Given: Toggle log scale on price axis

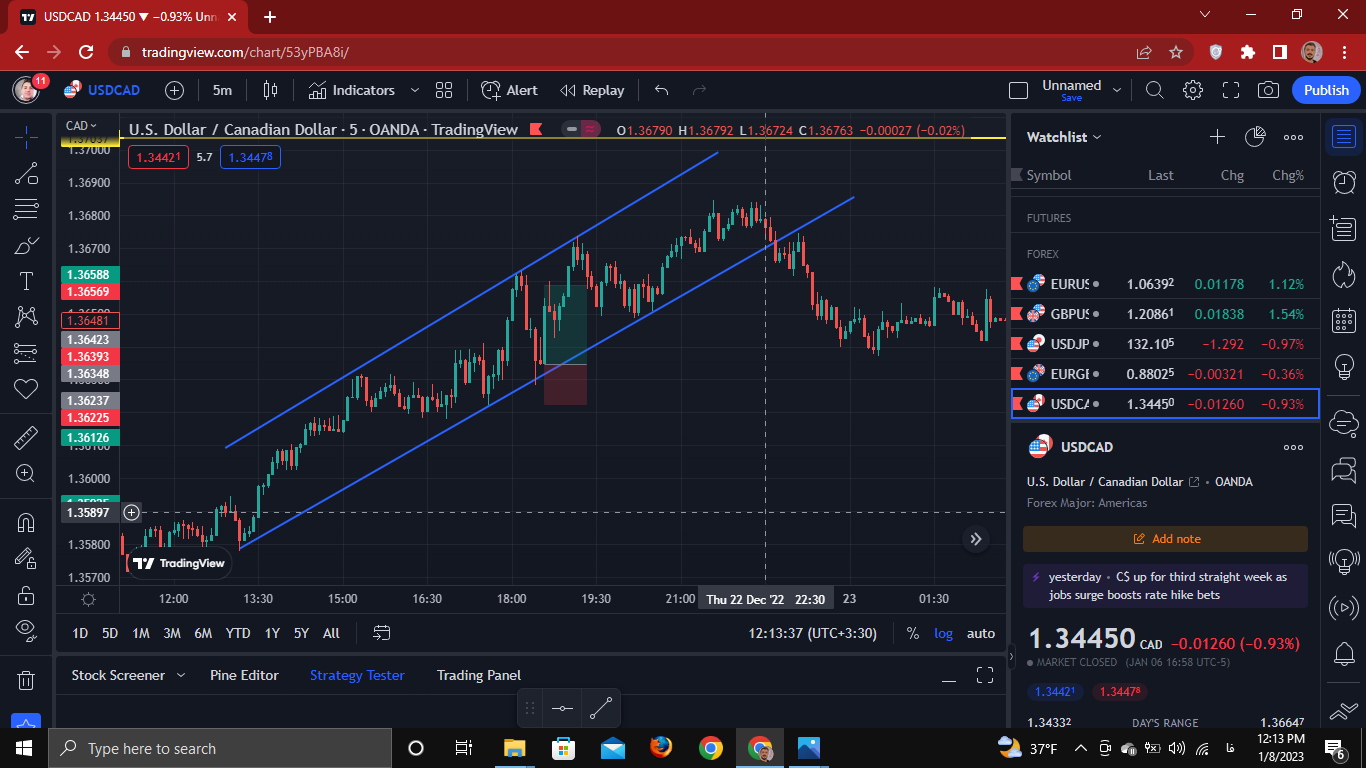Looking at the screenshot, I should pos(943,633).
